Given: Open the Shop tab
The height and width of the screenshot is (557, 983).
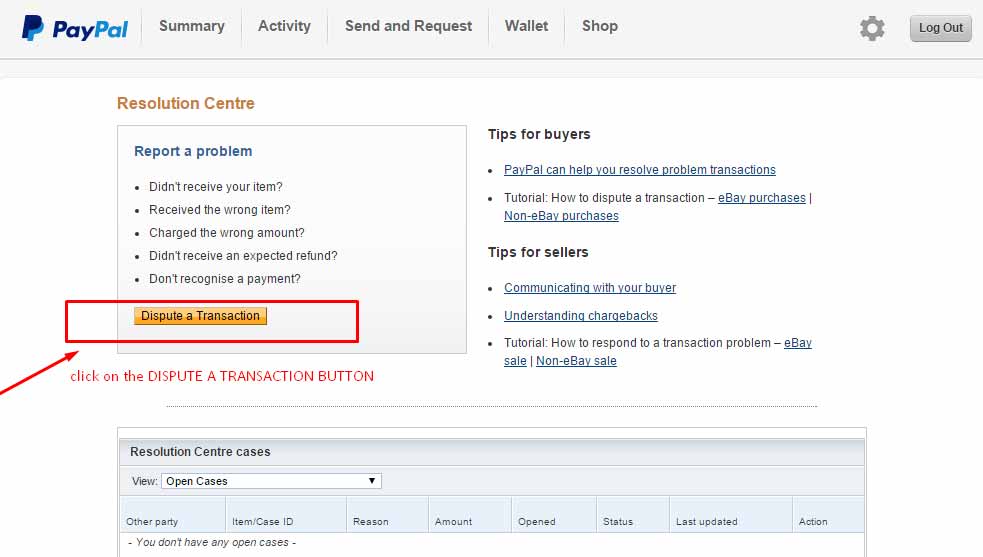Looking at the screenshot, I should click(x=600, y=26).
